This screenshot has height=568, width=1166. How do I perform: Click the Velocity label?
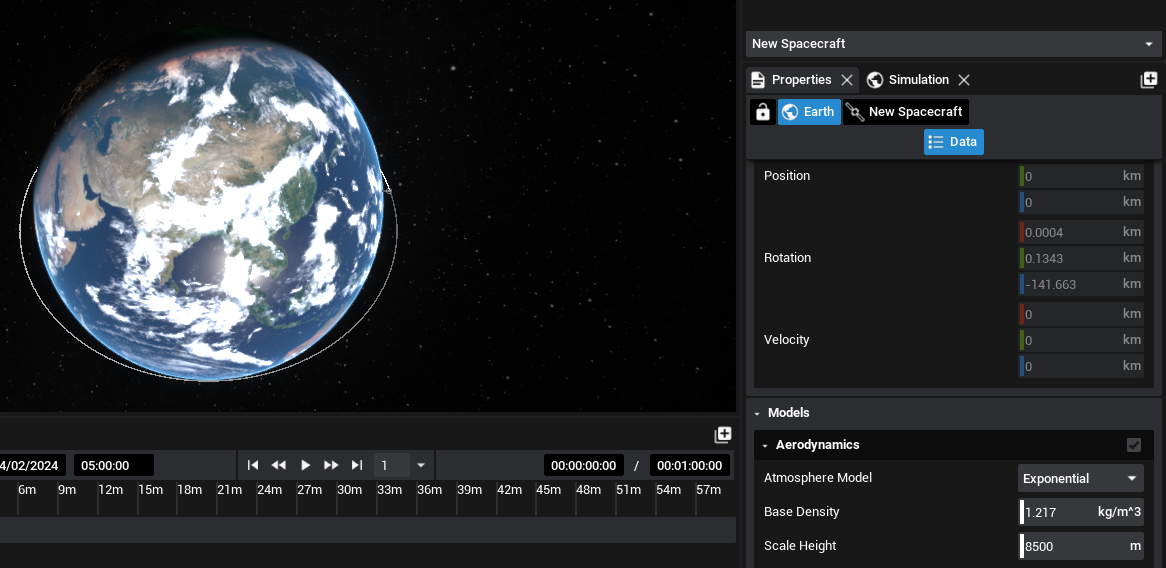[787, 340]
